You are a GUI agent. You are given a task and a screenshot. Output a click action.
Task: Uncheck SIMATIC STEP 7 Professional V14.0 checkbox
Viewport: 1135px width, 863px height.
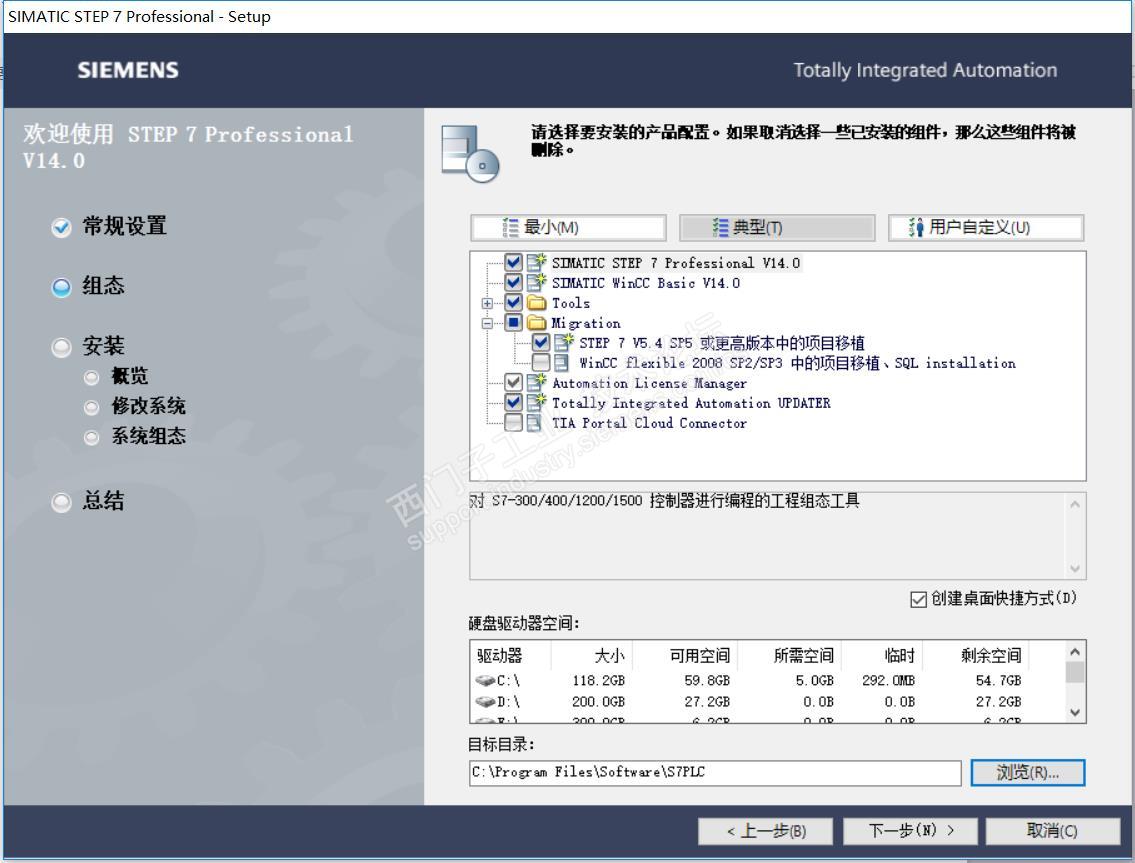513,262
